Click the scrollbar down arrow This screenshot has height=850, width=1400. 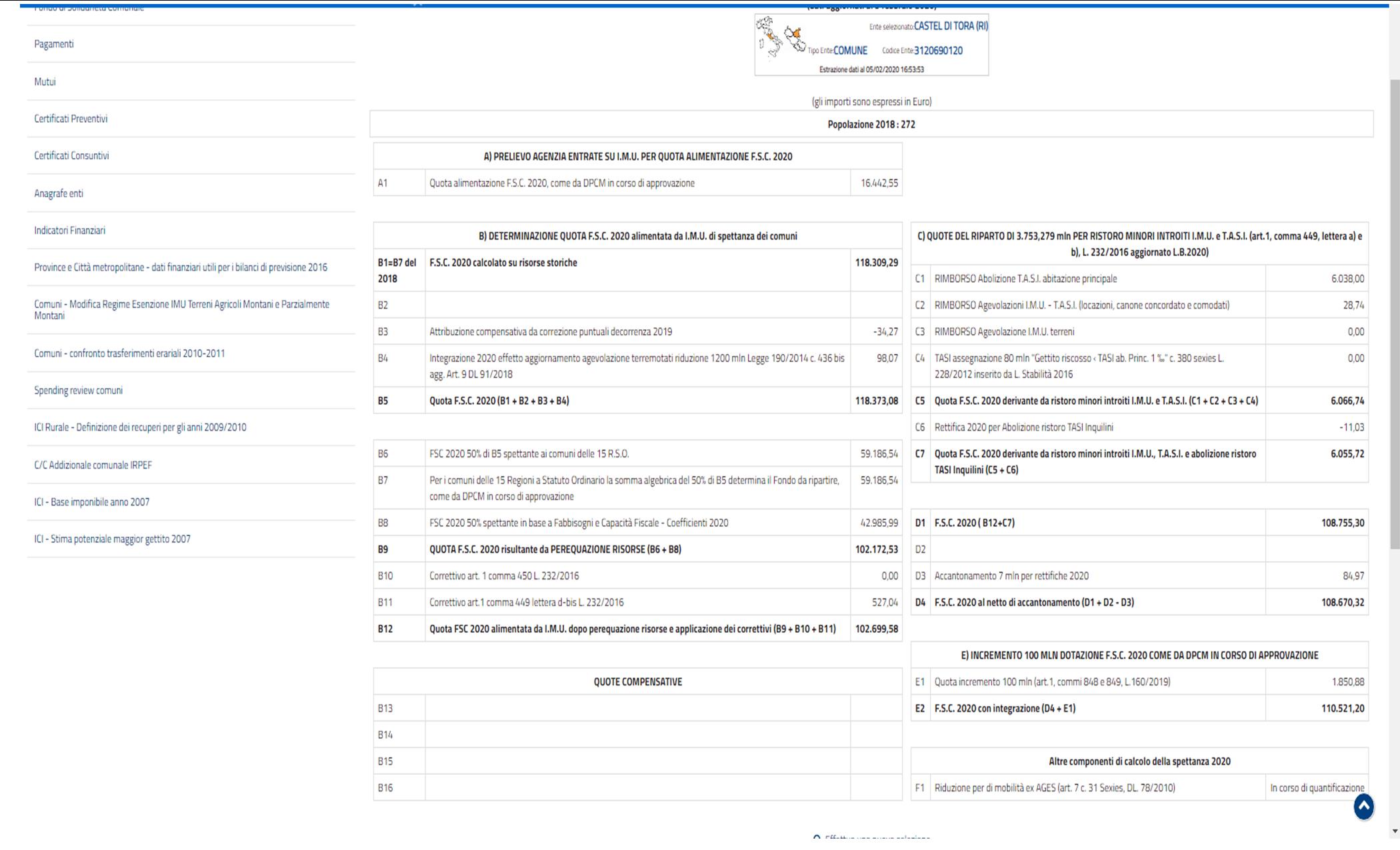click(x=1394, y=832)
